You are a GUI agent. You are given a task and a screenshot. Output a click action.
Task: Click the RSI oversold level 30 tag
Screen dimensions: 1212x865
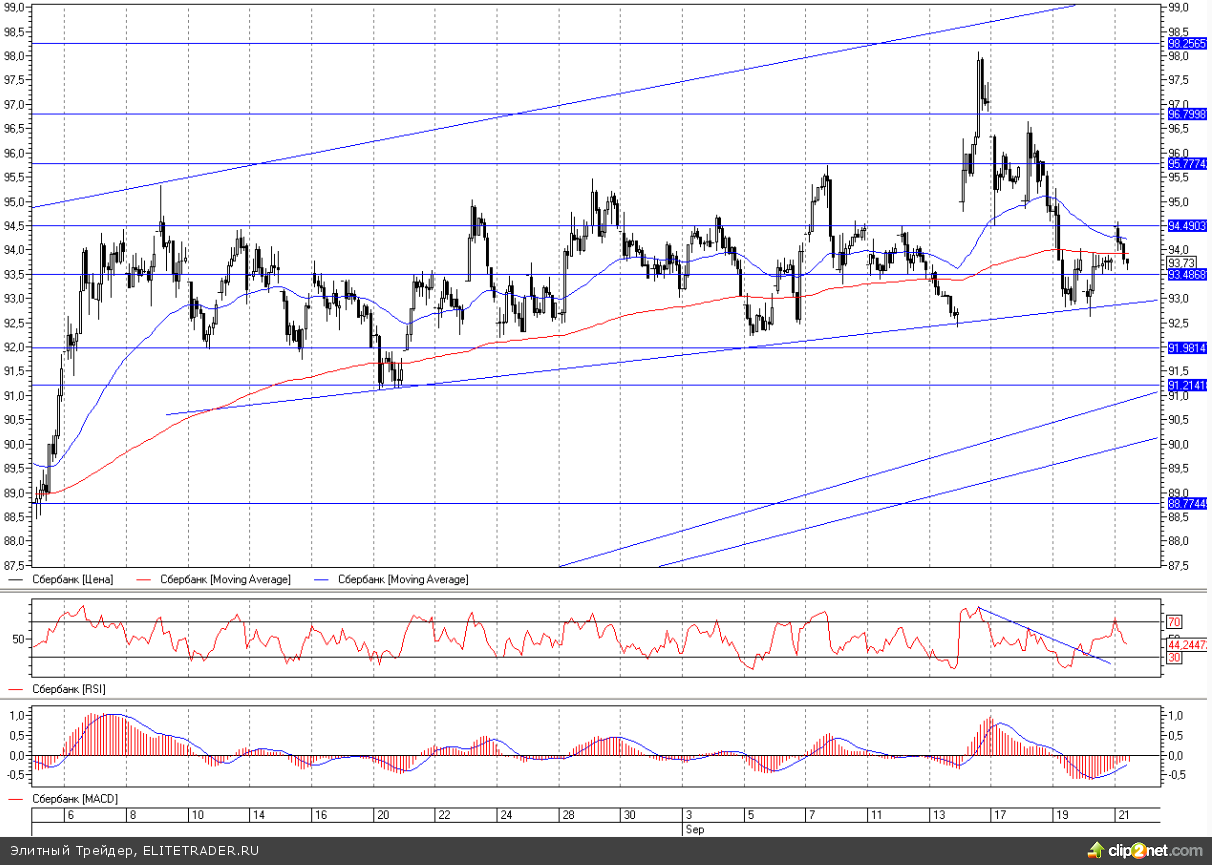pos(1175,658)
